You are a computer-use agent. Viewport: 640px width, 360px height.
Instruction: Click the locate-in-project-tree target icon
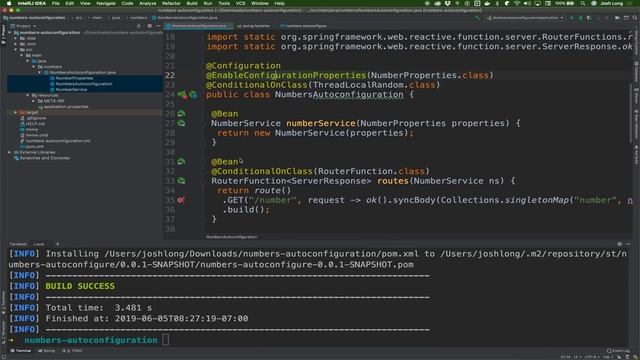click(x=139, y=26)
